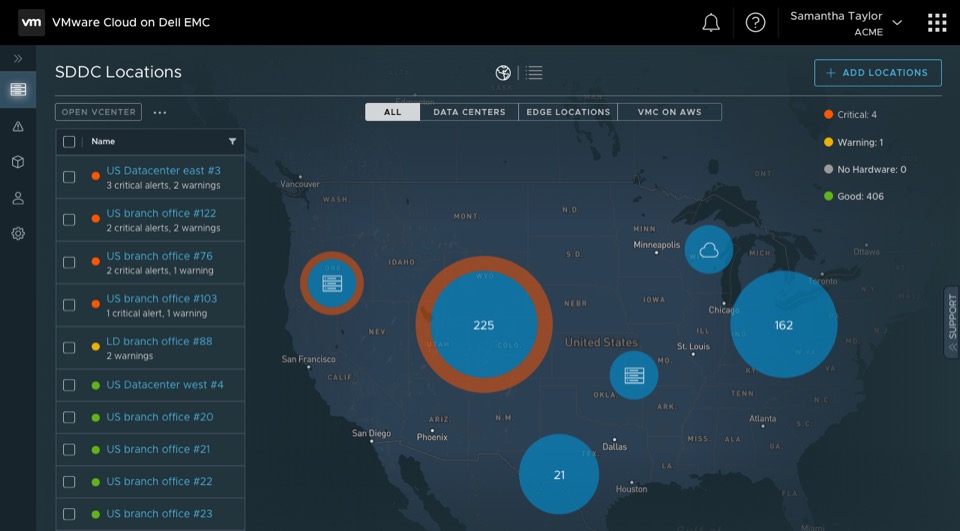Open the user sidebar icon
This screenshot has width=960, height=531.
[18, 198]
